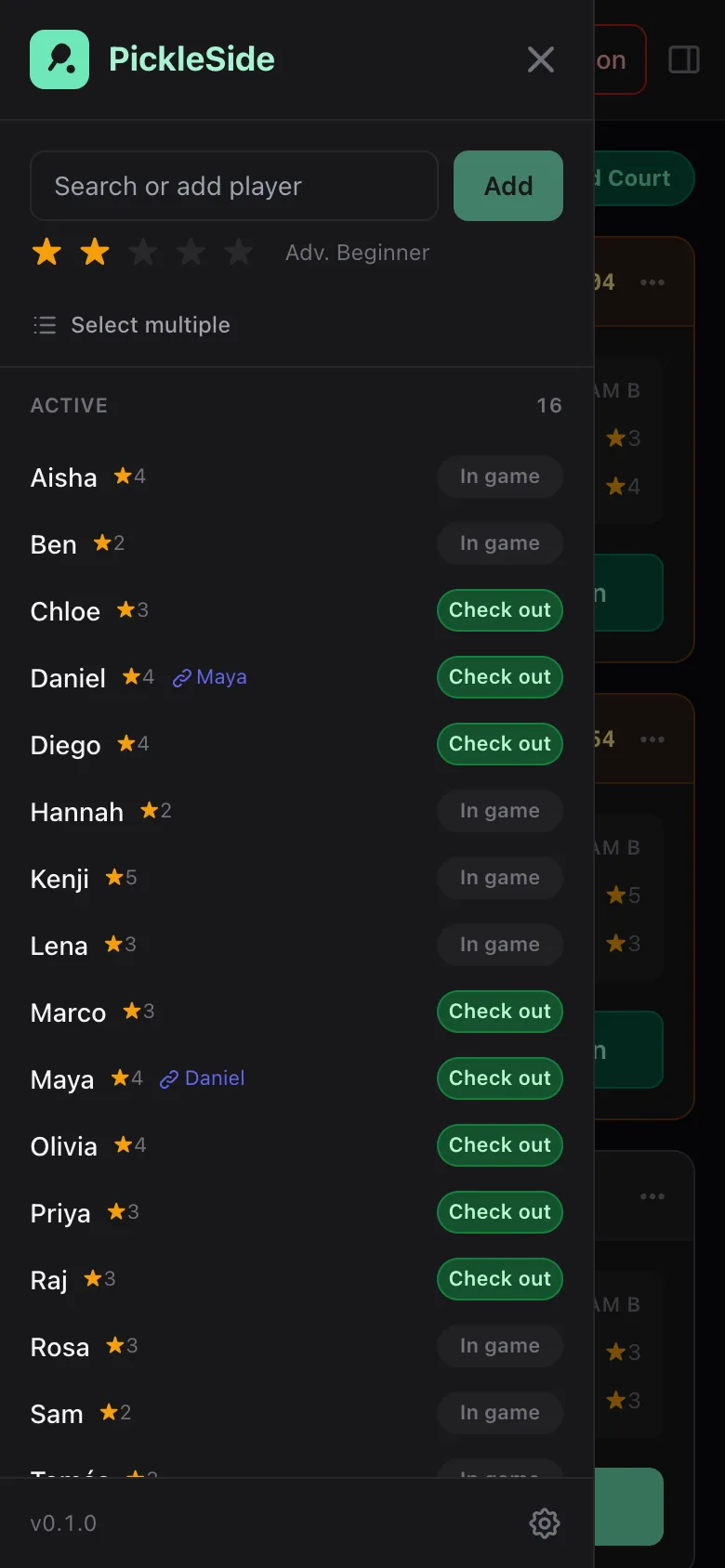Open the third court's three-dot menu
Viewport: 725px width, 1568px height.
(x=652, y=1196)
